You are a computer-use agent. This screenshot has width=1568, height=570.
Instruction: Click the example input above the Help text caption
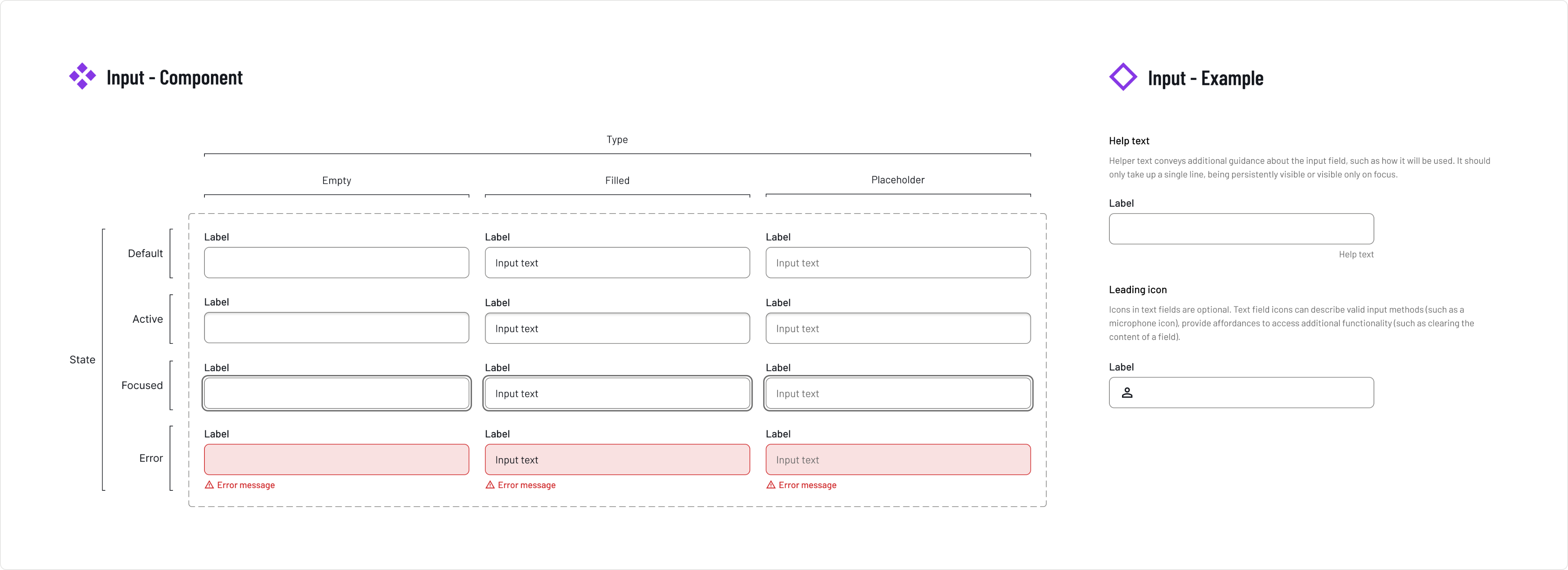pyautogui.click(x=1241, y=229)
